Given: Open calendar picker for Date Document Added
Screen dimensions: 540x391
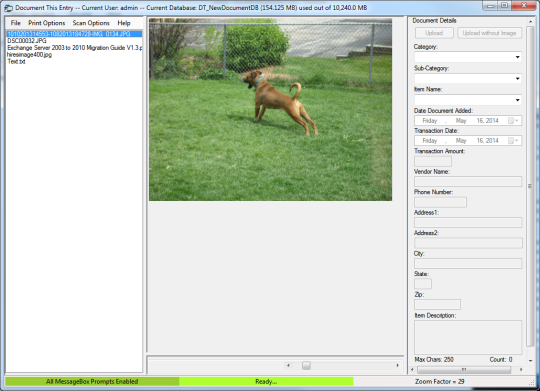Looking at the screenshot, I should [x=513, y=121].
